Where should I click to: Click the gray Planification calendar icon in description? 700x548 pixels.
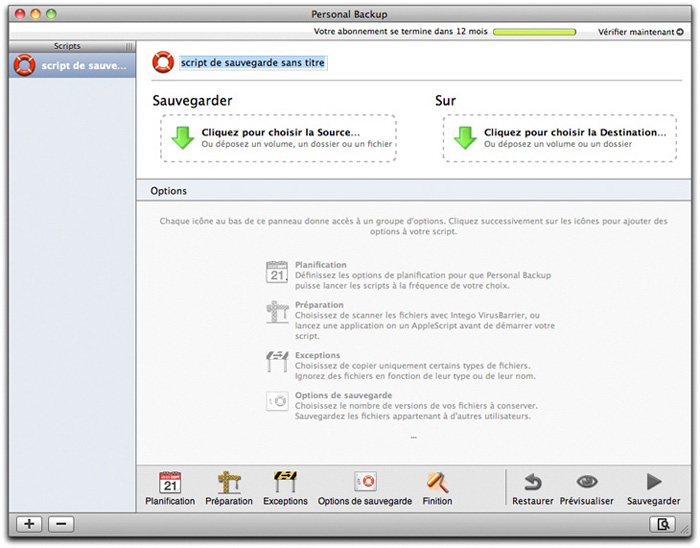click(x=277, y=272)
